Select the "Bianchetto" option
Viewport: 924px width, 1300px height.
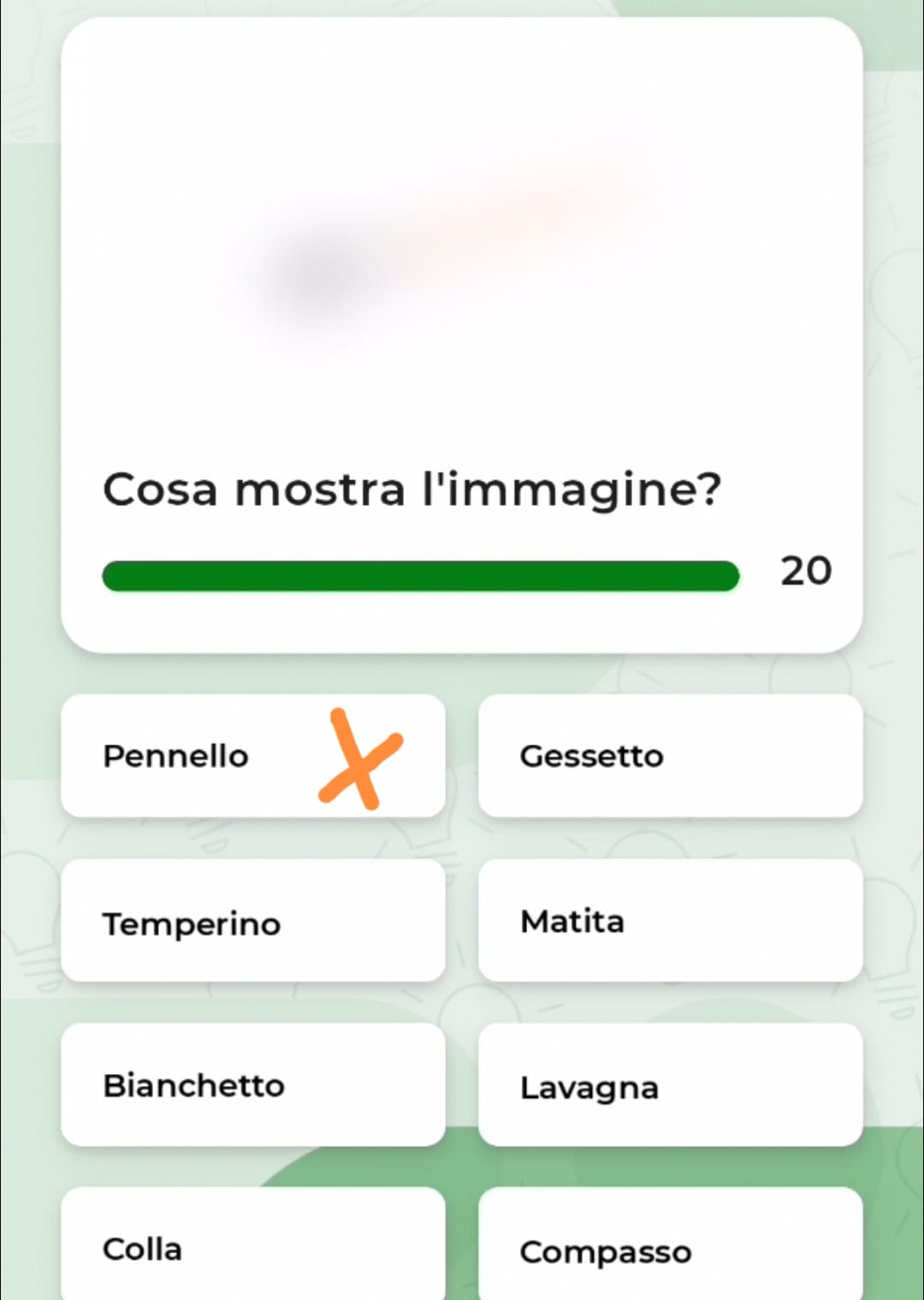(x=253, y=1085)
